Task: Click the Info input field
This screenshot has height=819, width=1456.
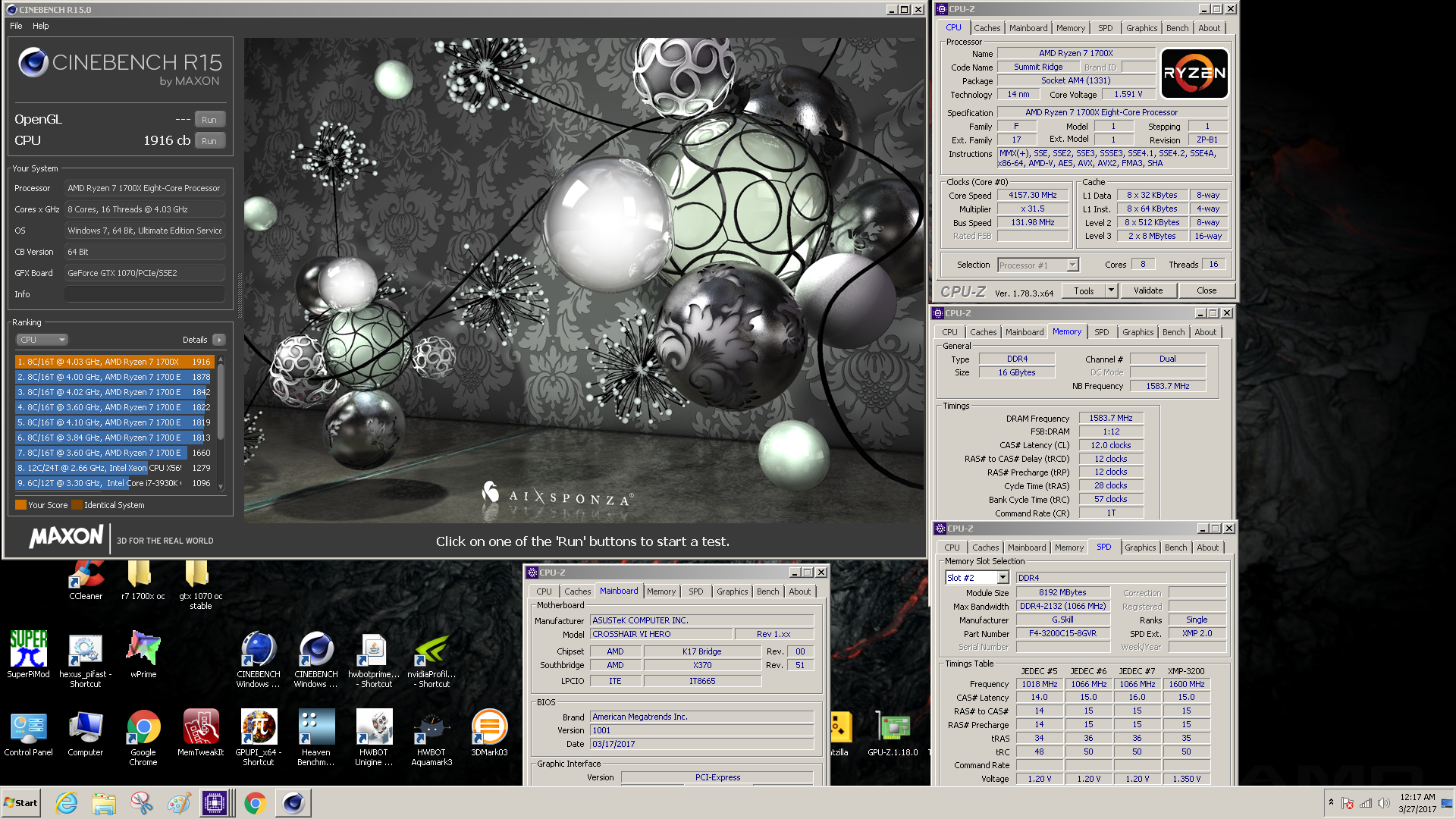Action: (x=145, y=294)
